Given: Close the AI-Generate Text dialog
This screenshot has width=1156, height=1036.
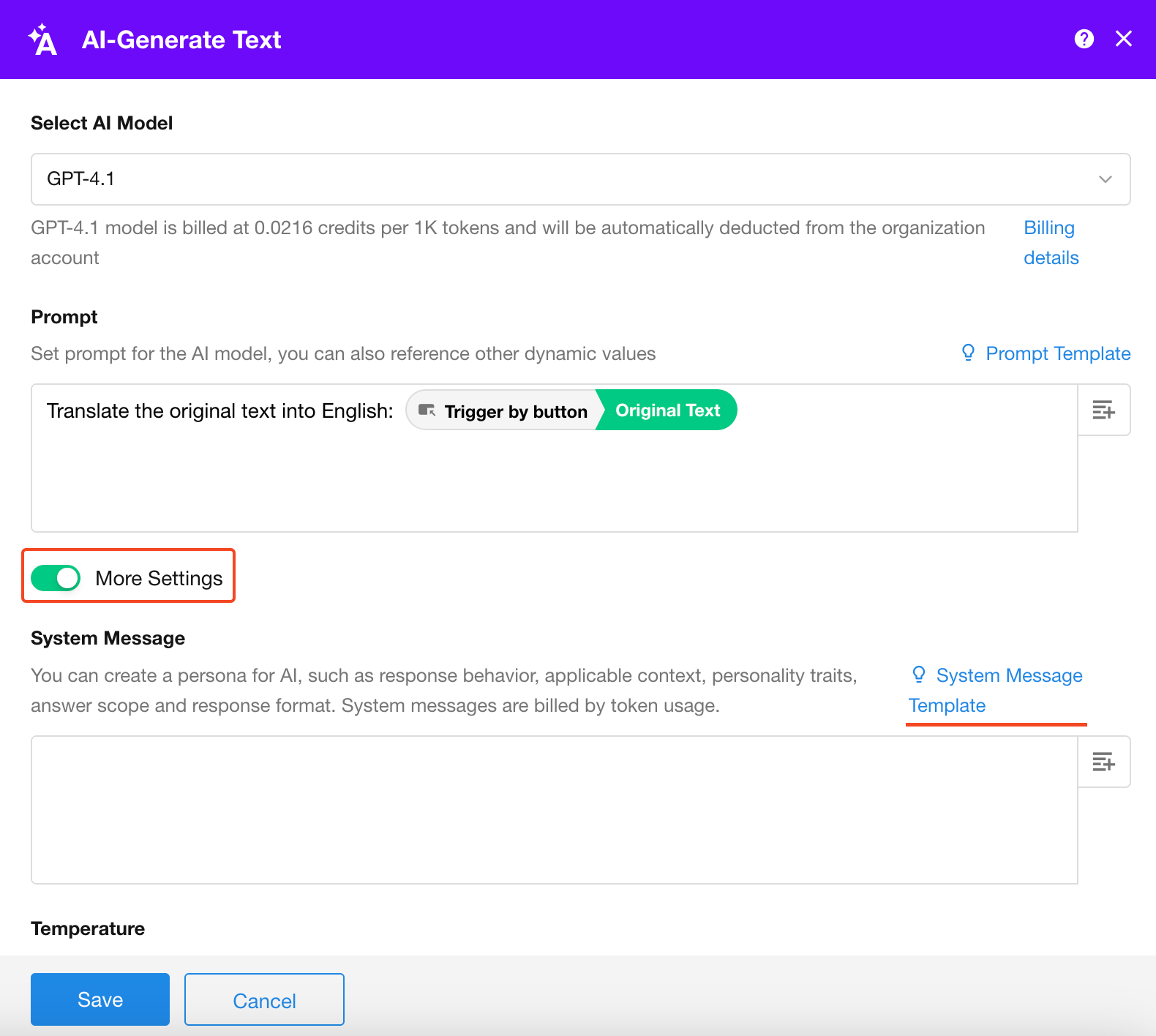Looking at the screenshot, I should point(1123,39).
